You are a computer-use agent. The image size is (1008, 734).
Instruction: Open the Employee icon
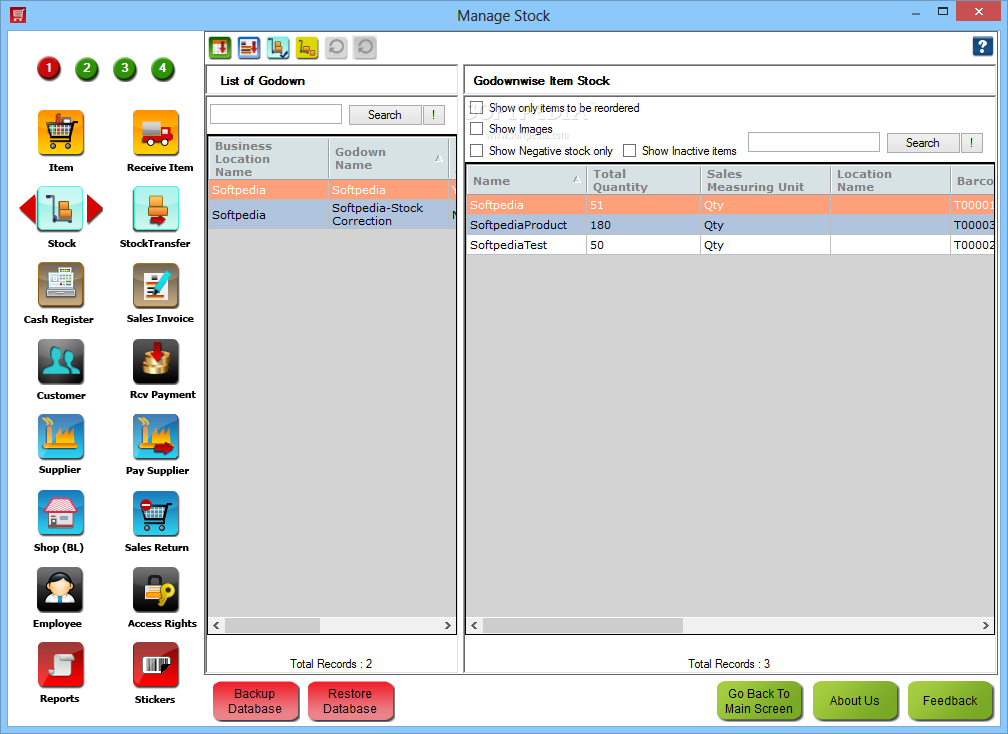pos(60,589)
